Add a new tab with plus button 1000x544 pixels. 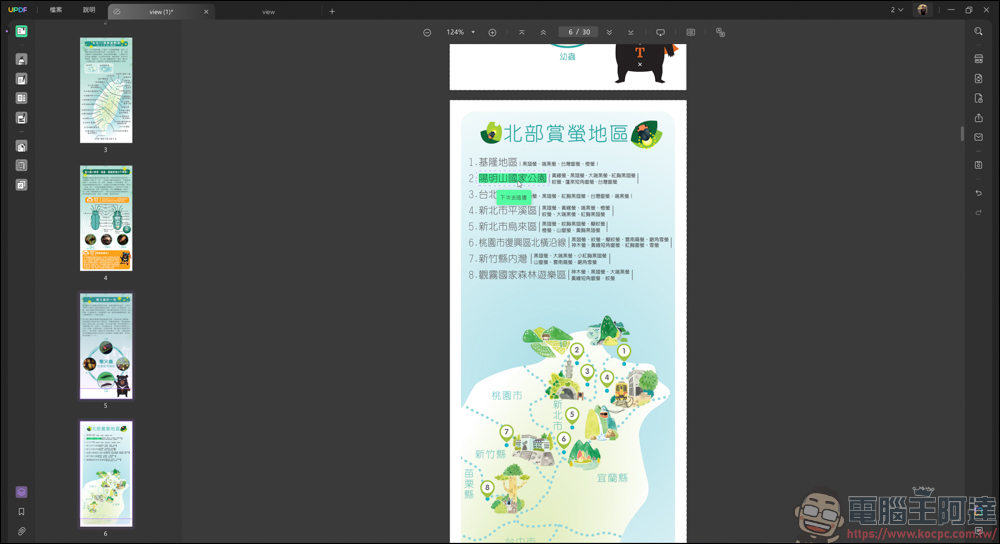coord(332,11)
